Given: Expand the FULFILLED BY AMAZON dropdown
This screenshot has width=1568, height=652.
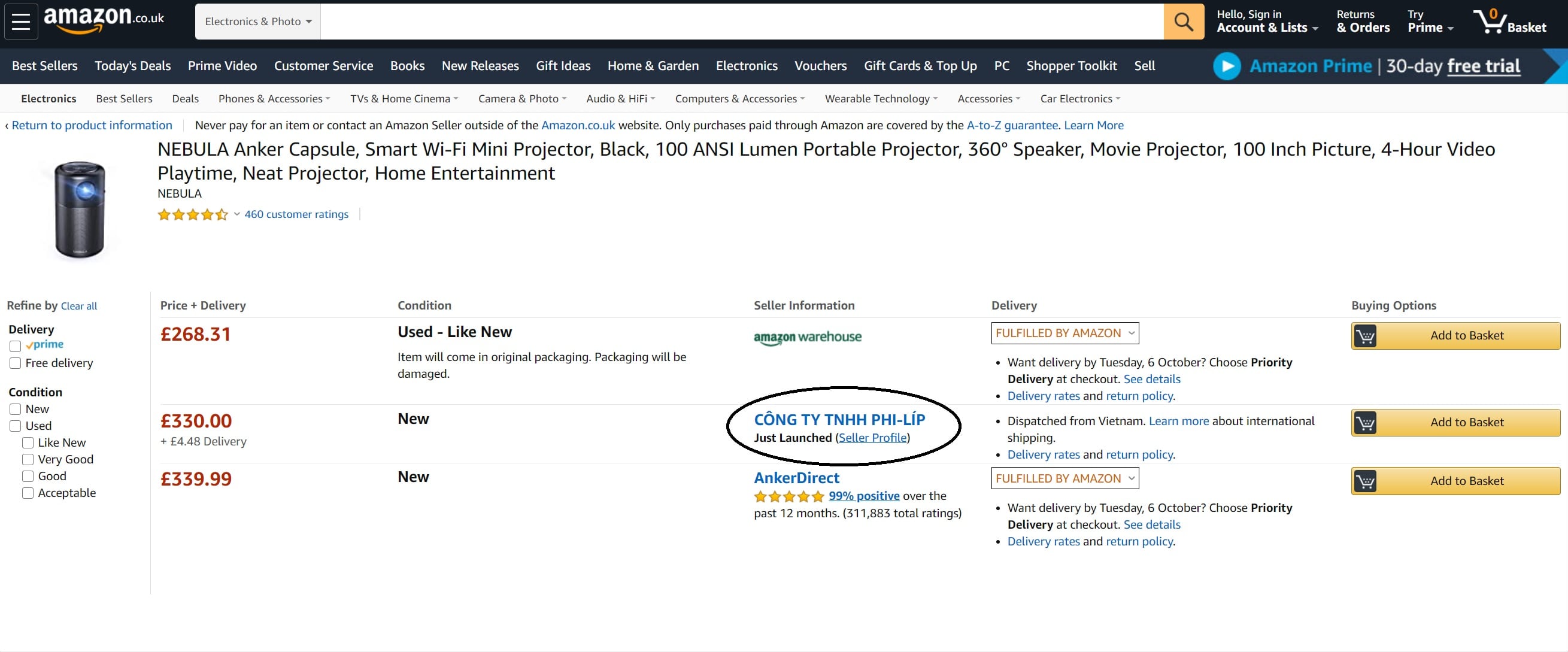Looking at the screenshot, I should [1064, 333].
